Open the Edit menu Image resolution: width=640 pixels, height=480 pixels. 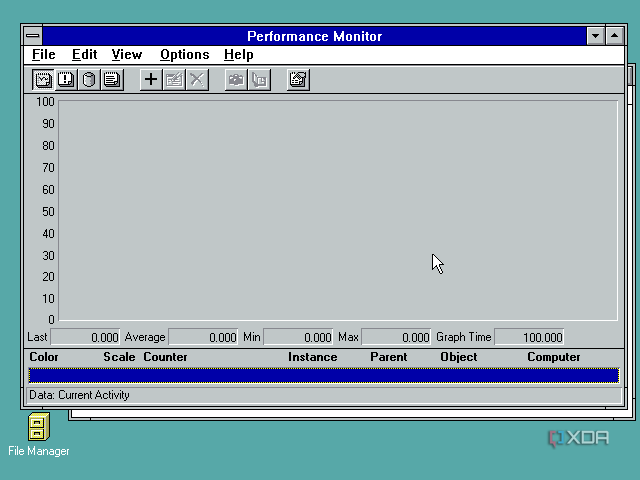[x=84, y=55]
